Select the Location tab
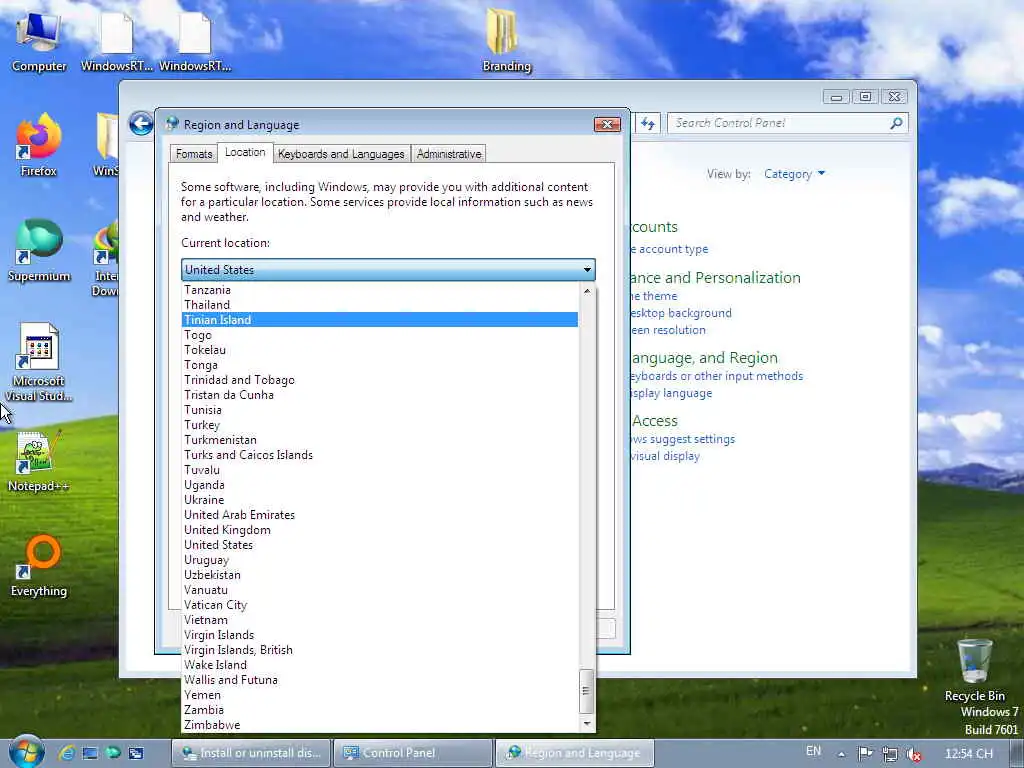 point(245,152)
